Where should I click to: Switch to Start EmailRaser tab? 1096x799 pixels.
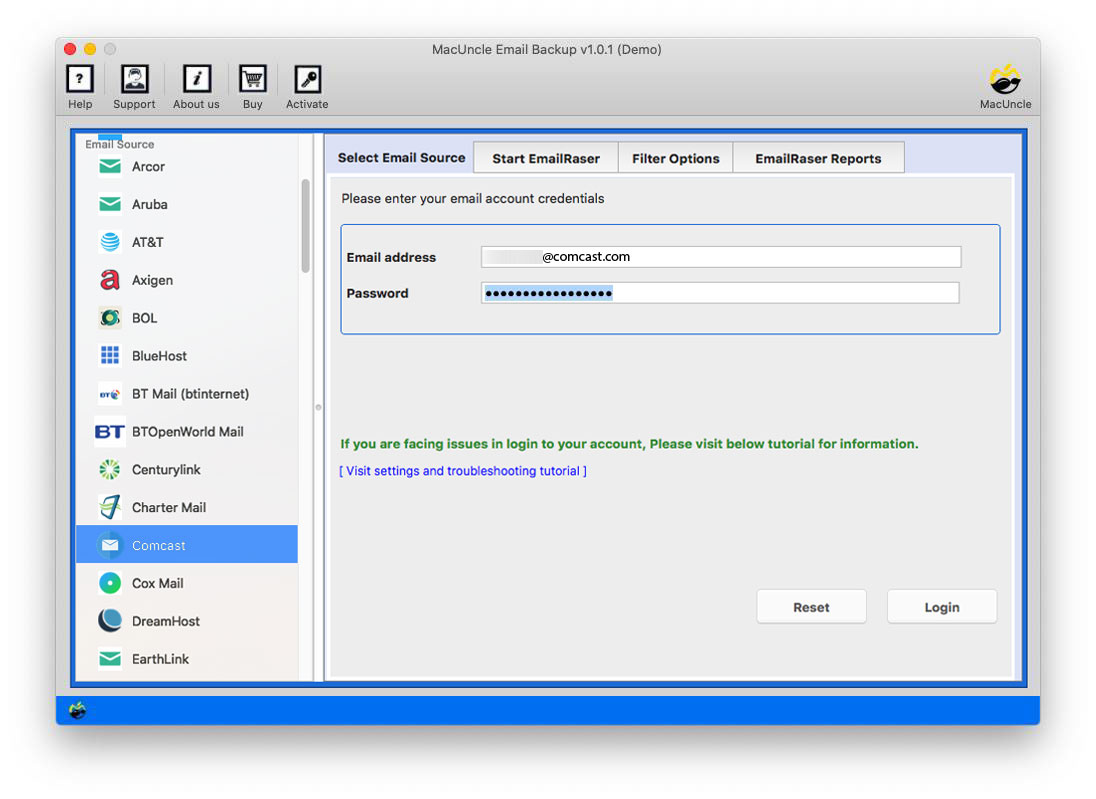pos(546,158)
